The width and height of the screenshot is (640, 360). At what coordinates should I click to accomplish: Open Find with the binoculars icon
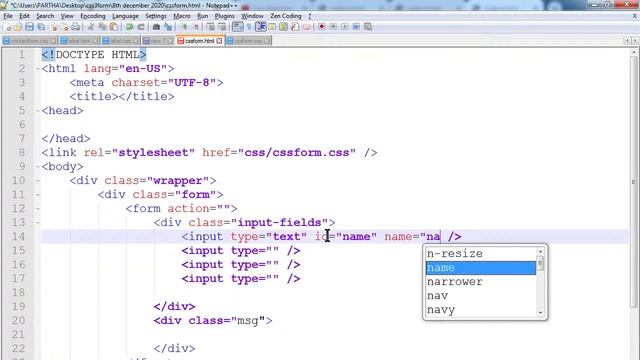(x=156, y=27)
